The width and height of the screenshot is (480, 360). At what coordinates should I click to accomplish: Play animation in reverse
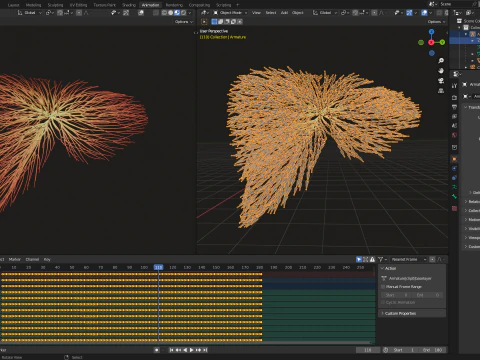coord(185,350)
